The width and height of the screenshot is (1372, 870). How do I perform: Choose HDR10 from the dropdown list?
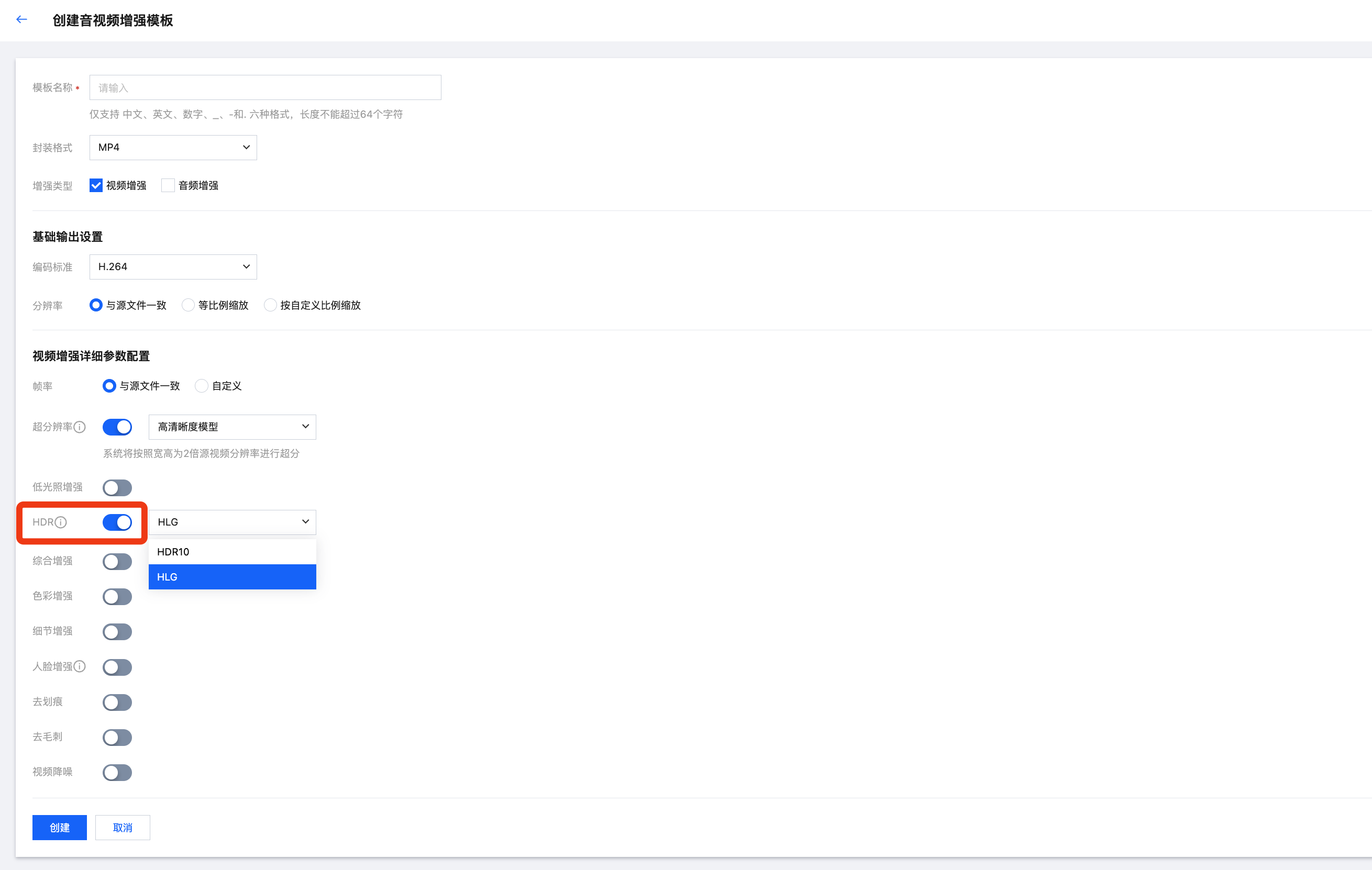click(232, 552)
